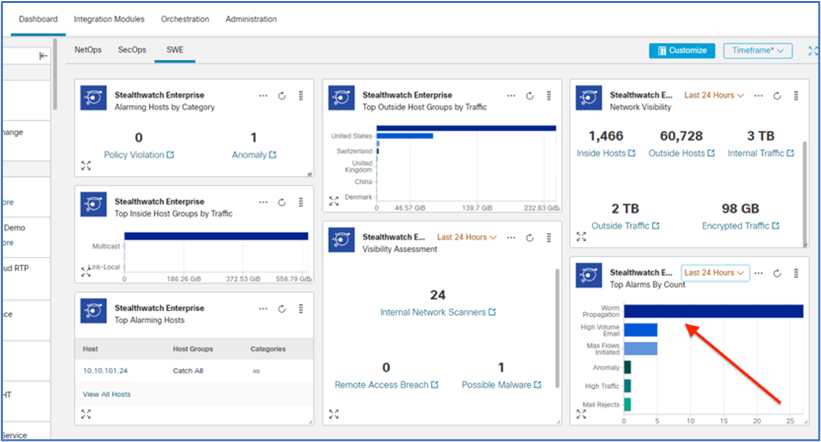Change Last 24 Hours on Top Alarms By Count
The height and width of the screenshot is (442, 821).
(x=715, y=273)
